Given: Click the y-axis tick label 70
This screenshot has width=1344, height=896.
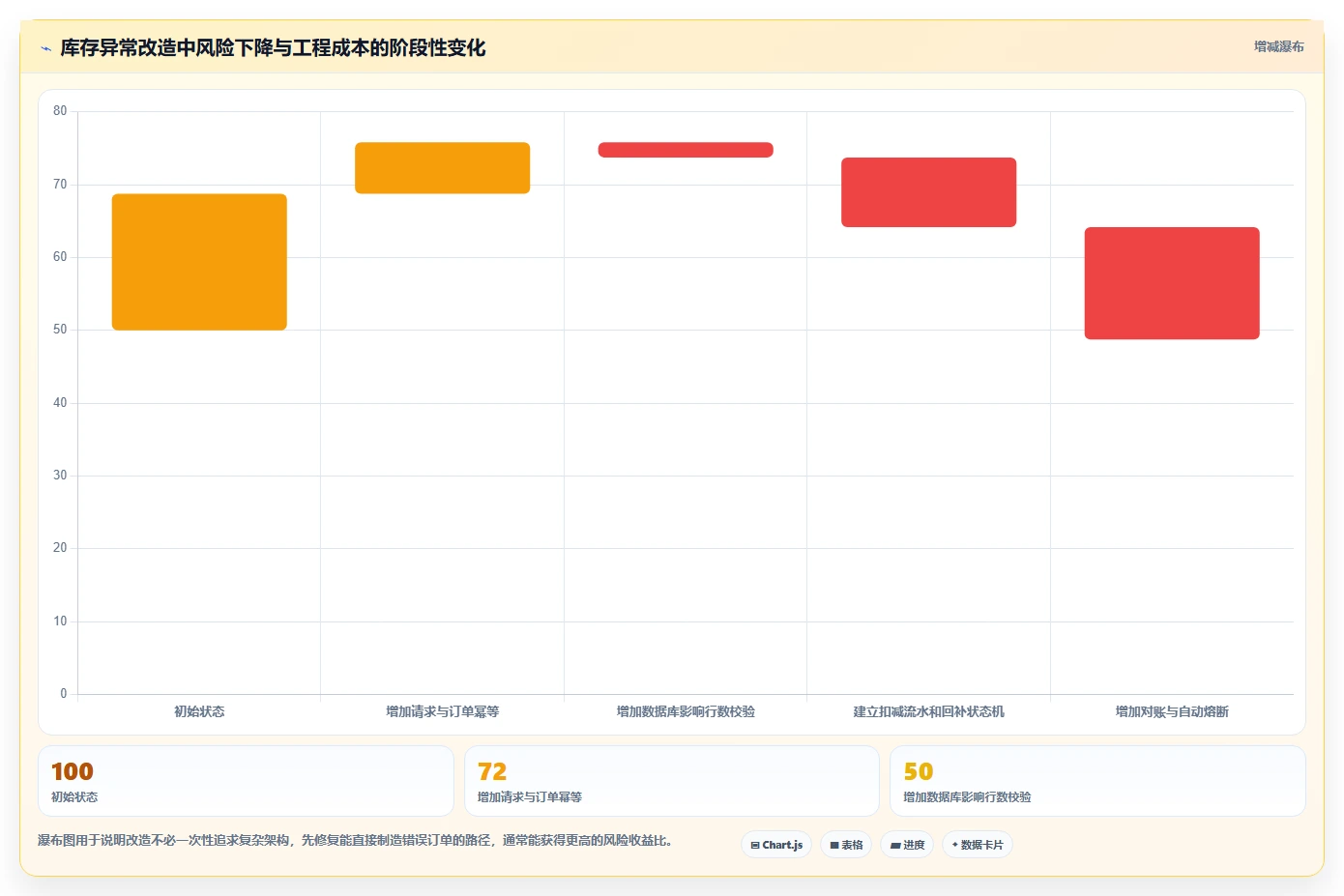Looking at the screenshot, I should 60,185.
